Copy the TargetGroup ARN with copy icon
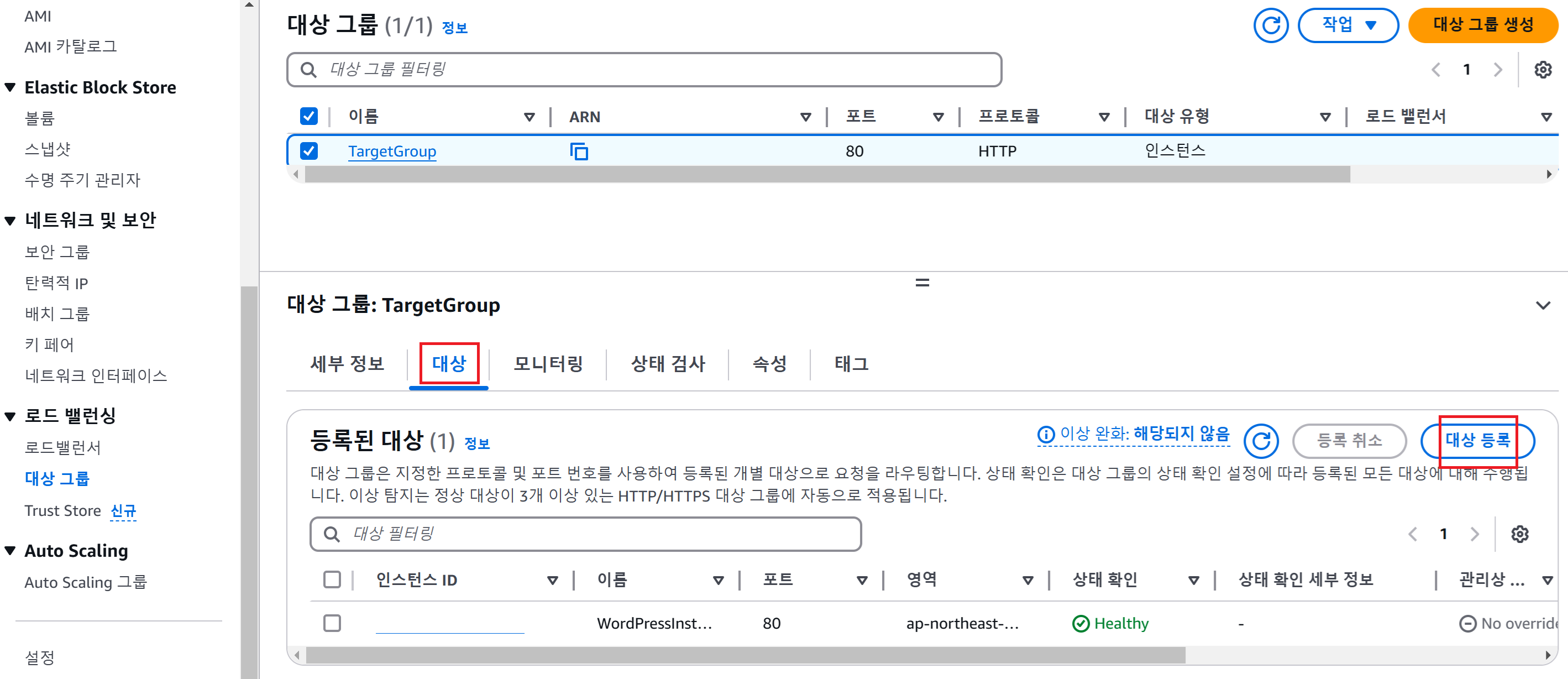Screen dimensions: 1568x679 click(x=579, y=151)
